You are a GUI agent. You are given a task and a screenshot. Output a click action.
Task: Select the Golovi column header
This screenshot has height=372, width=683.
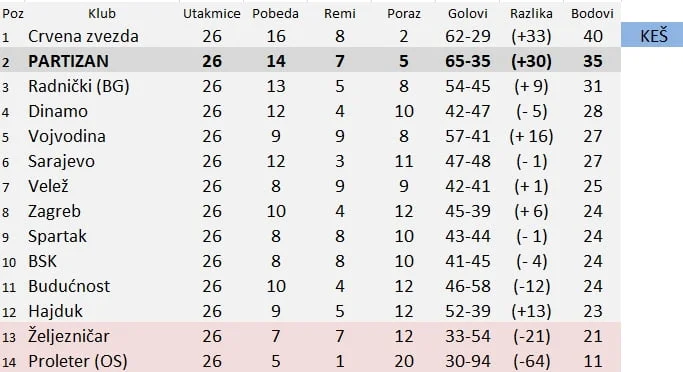tap(467, 14)
